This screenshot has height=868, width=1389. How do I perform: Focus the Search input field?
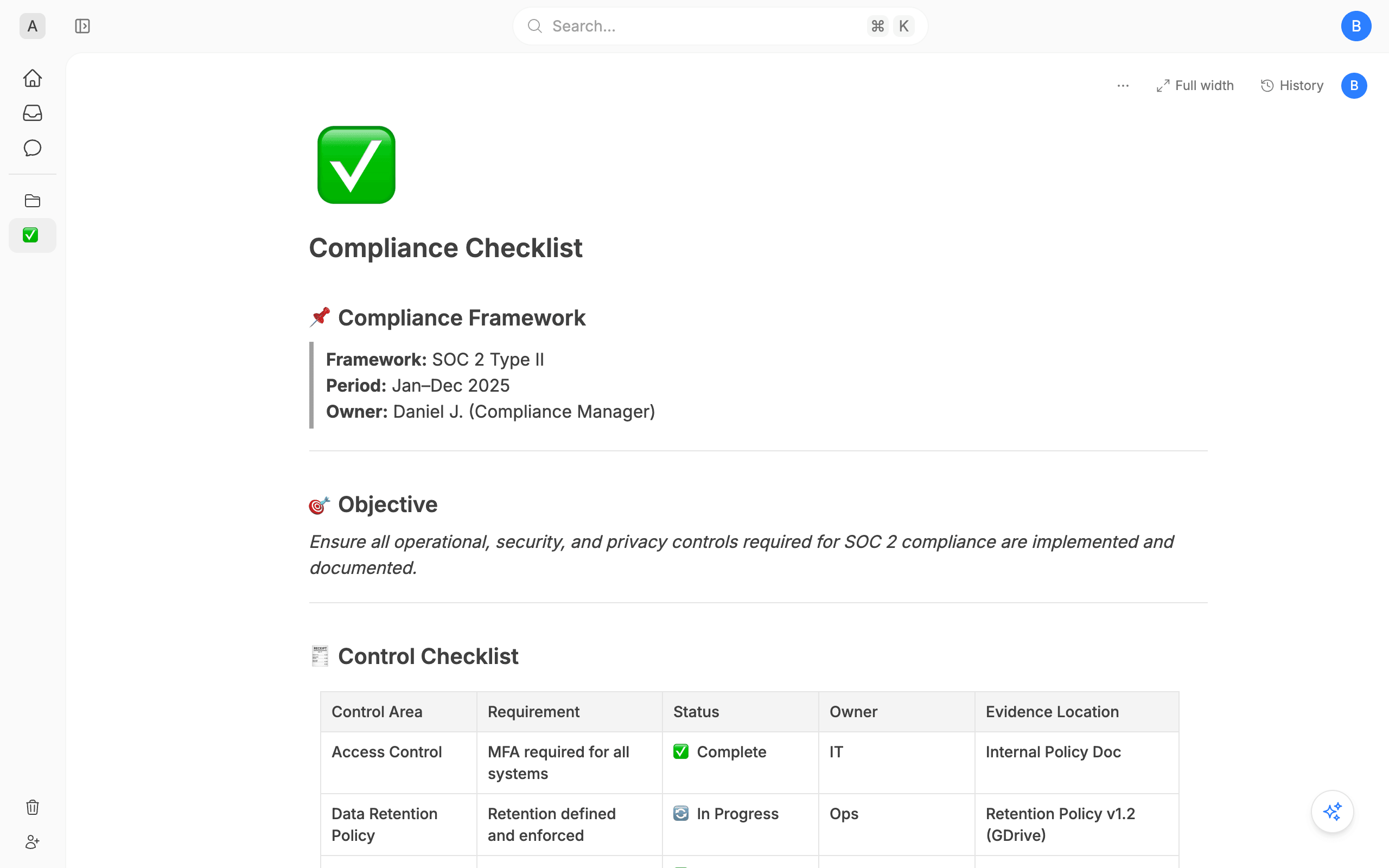720,27
